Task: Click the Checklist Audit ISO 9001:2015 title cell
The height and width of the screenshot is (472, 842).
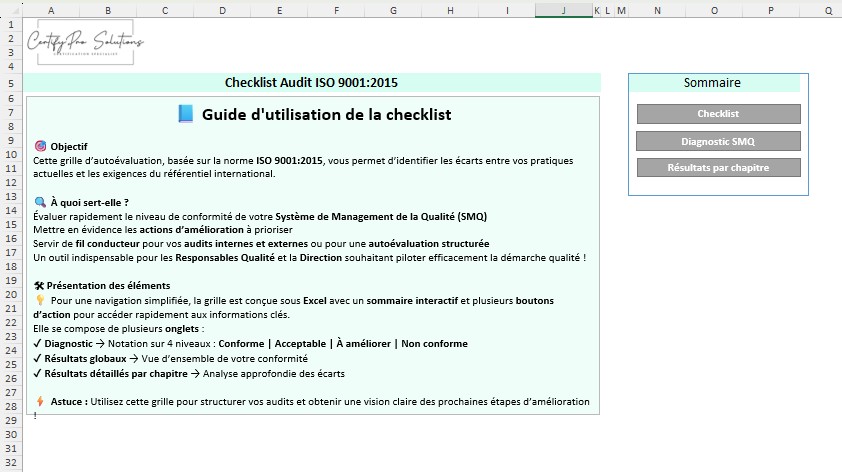Action: click(x=311, y=83)
